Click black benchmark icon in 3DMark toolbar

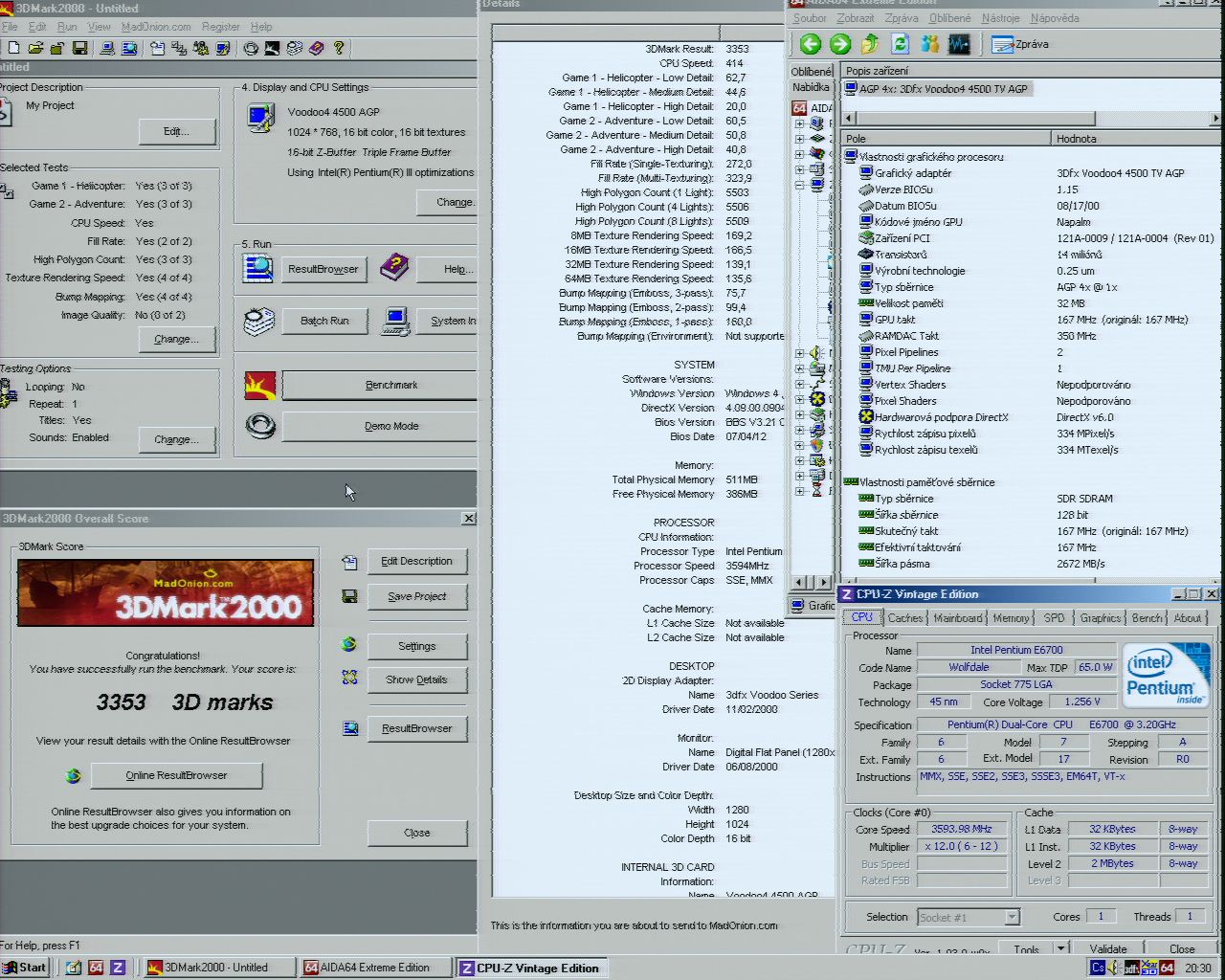tap(273, 48)
